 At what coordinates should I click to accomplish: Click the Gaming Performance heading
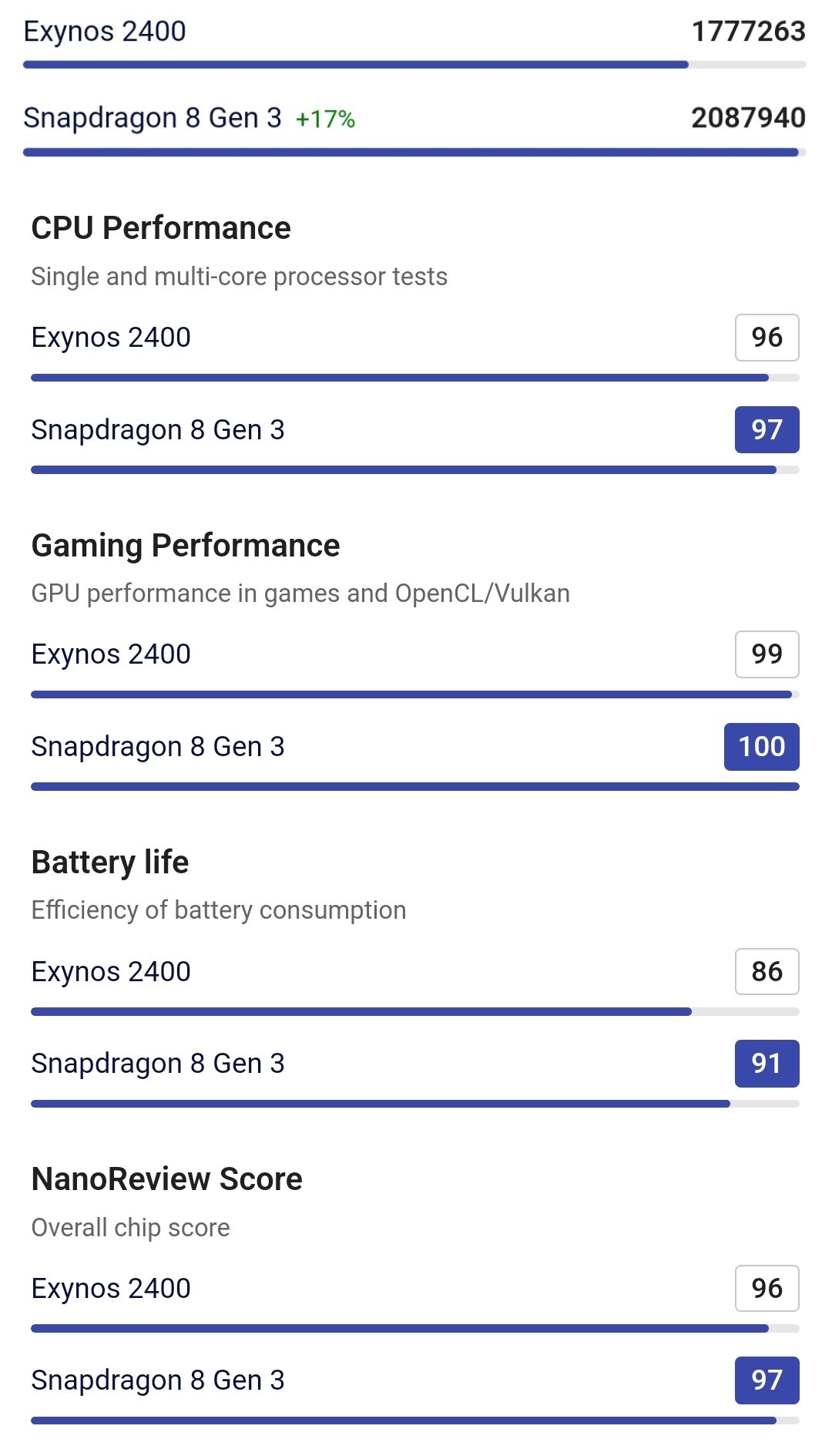pyautogui.click(x=186, y=546)
